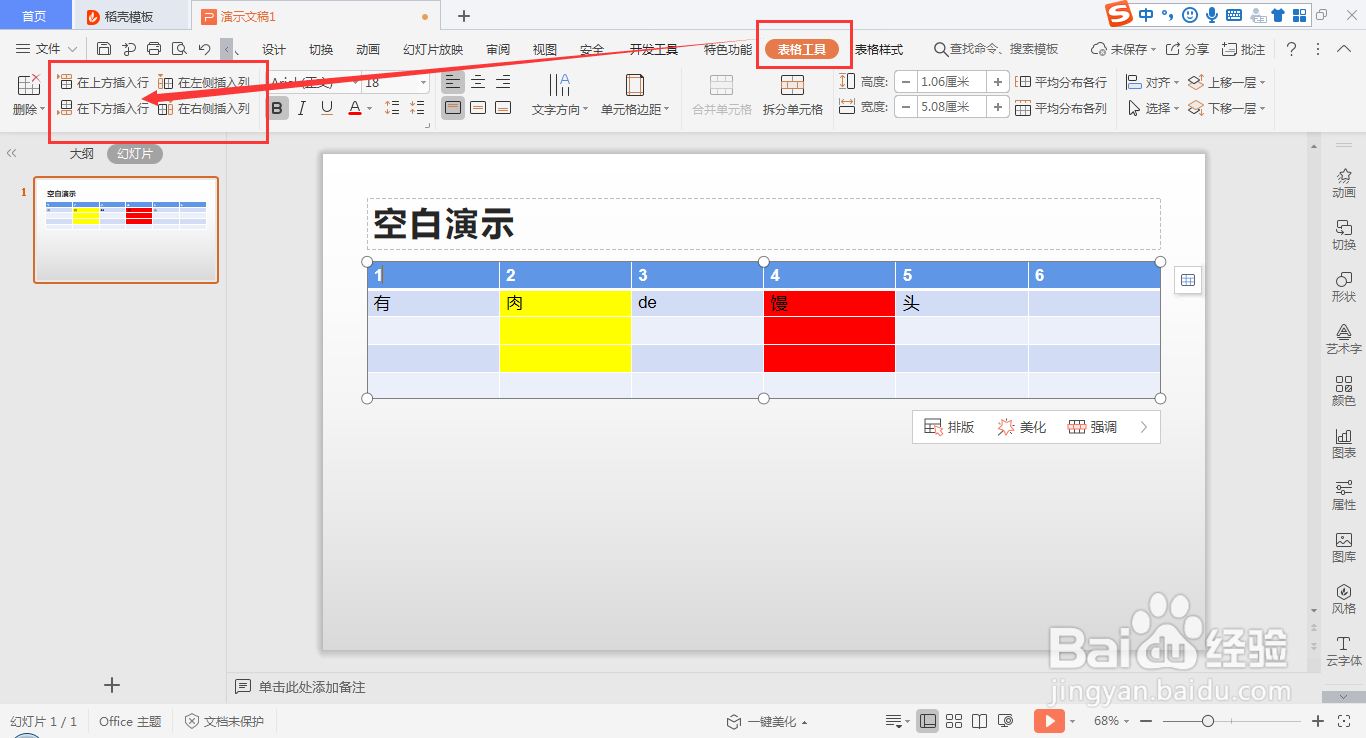Switch to Table Style (表格样式) tab
Image resolution: width=1366 pixels, height=738 pixels.
tap(878, 50)
